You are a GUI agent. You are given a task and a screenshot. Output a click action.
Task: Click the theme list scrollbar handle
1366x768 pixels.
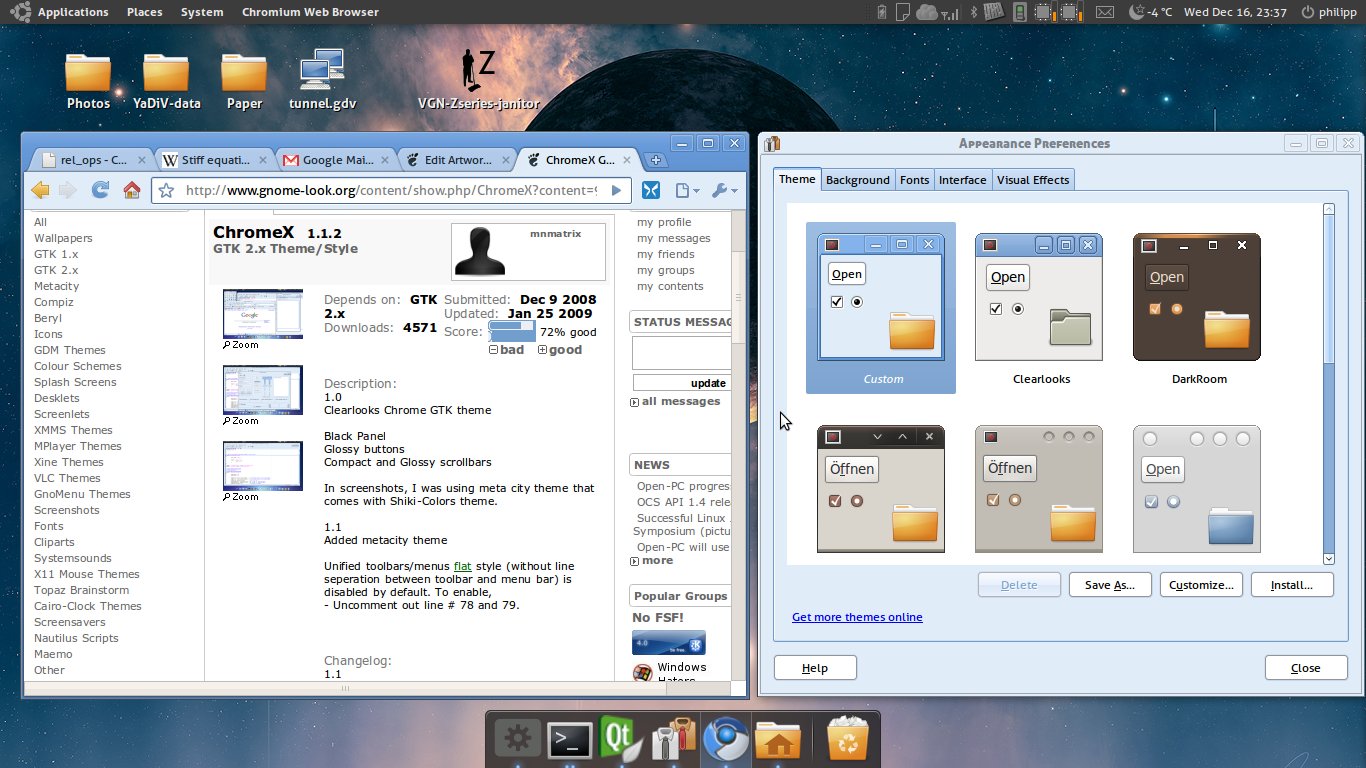coord(1329,290)
